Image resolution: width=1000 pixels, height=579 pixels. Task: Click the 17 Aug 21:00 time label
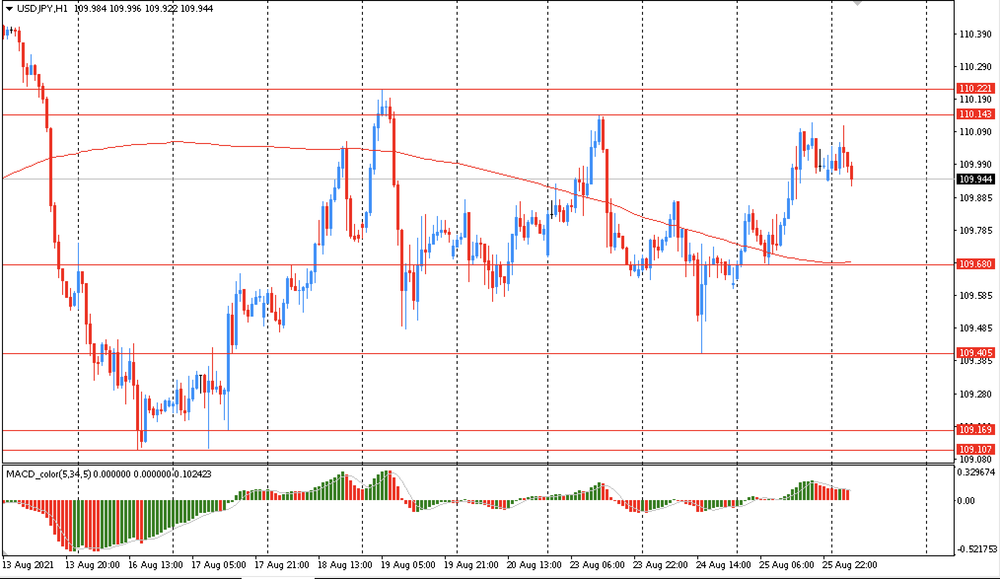[281, 565]
